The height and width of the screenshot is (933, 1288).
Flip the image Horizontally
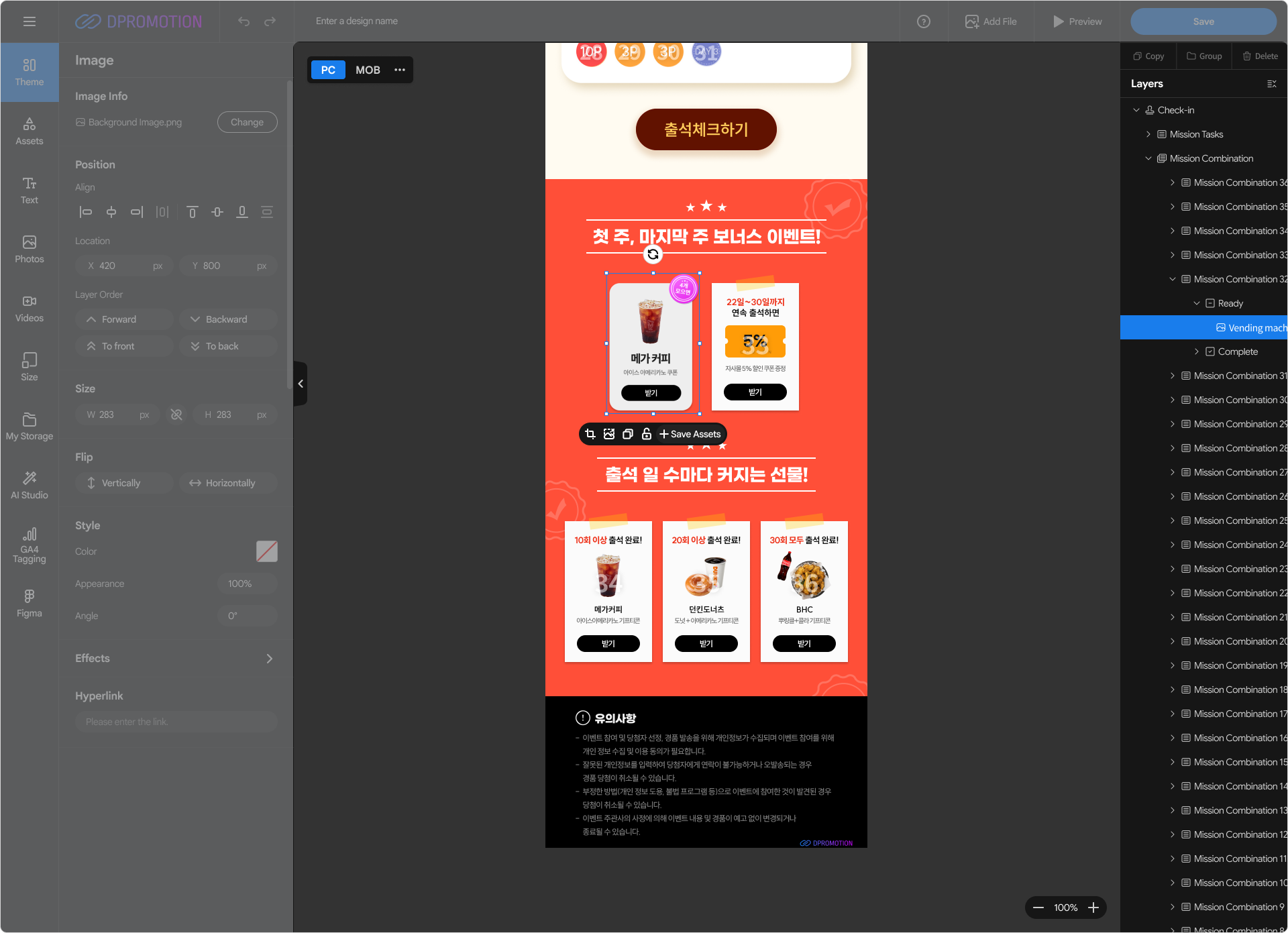tap(228, 483)
